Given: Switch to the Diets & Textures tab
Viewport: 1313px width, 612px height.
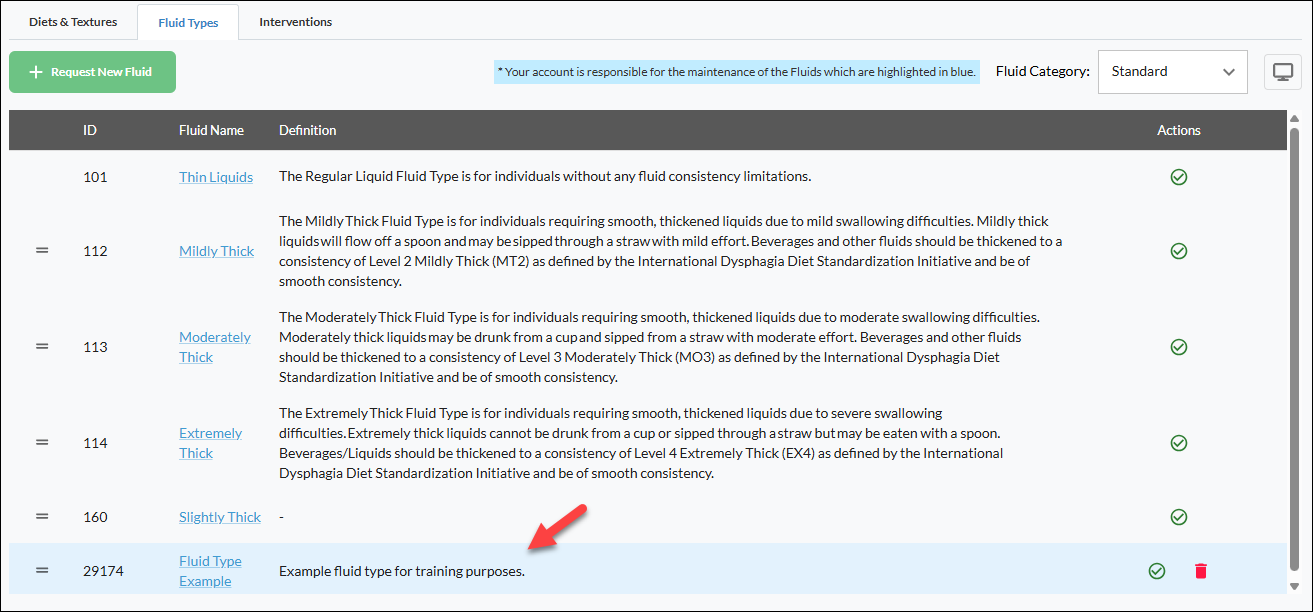Looking at the screenshot, I should 72,21.
